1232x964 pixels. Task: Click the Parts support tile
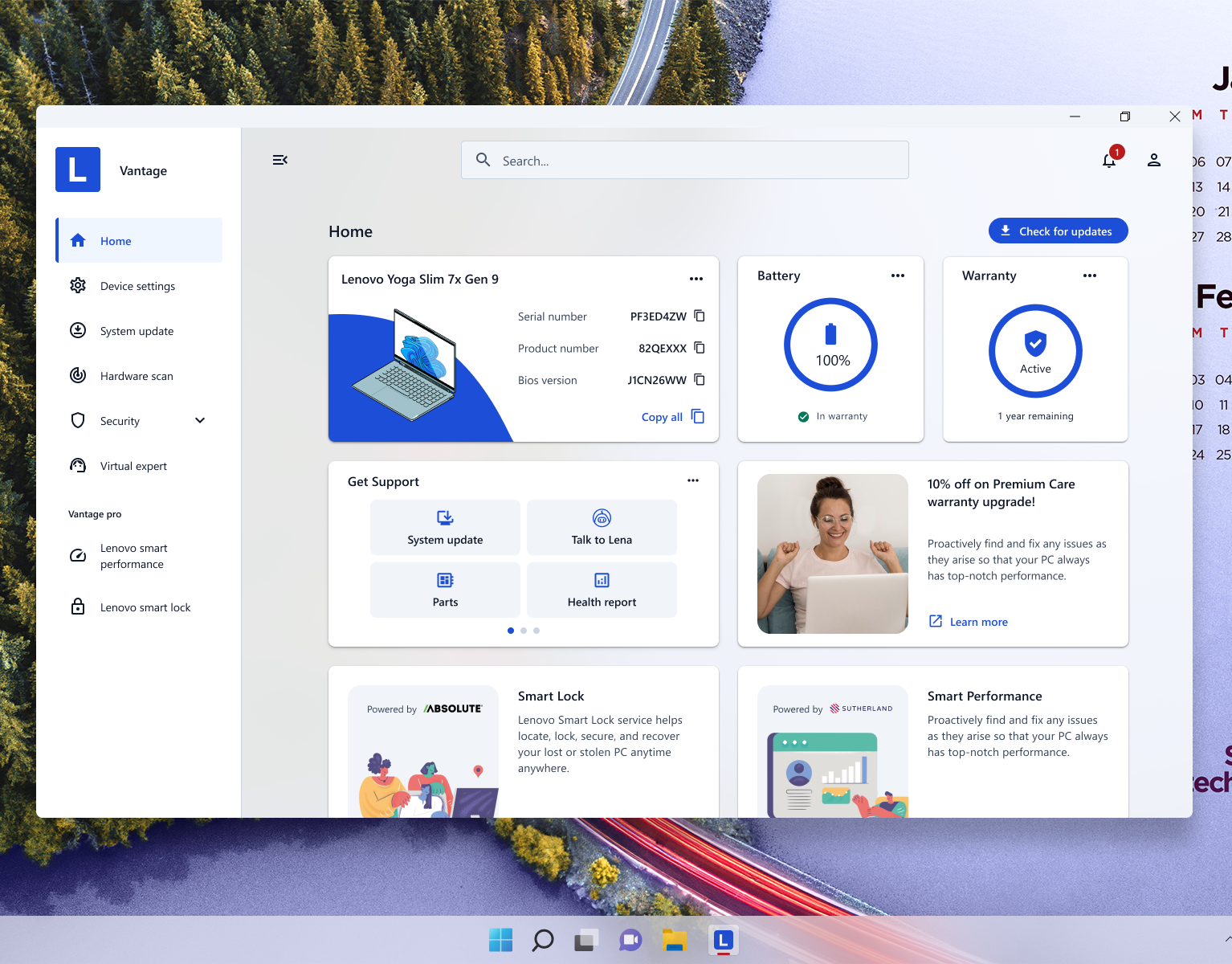tap(445, 590)
